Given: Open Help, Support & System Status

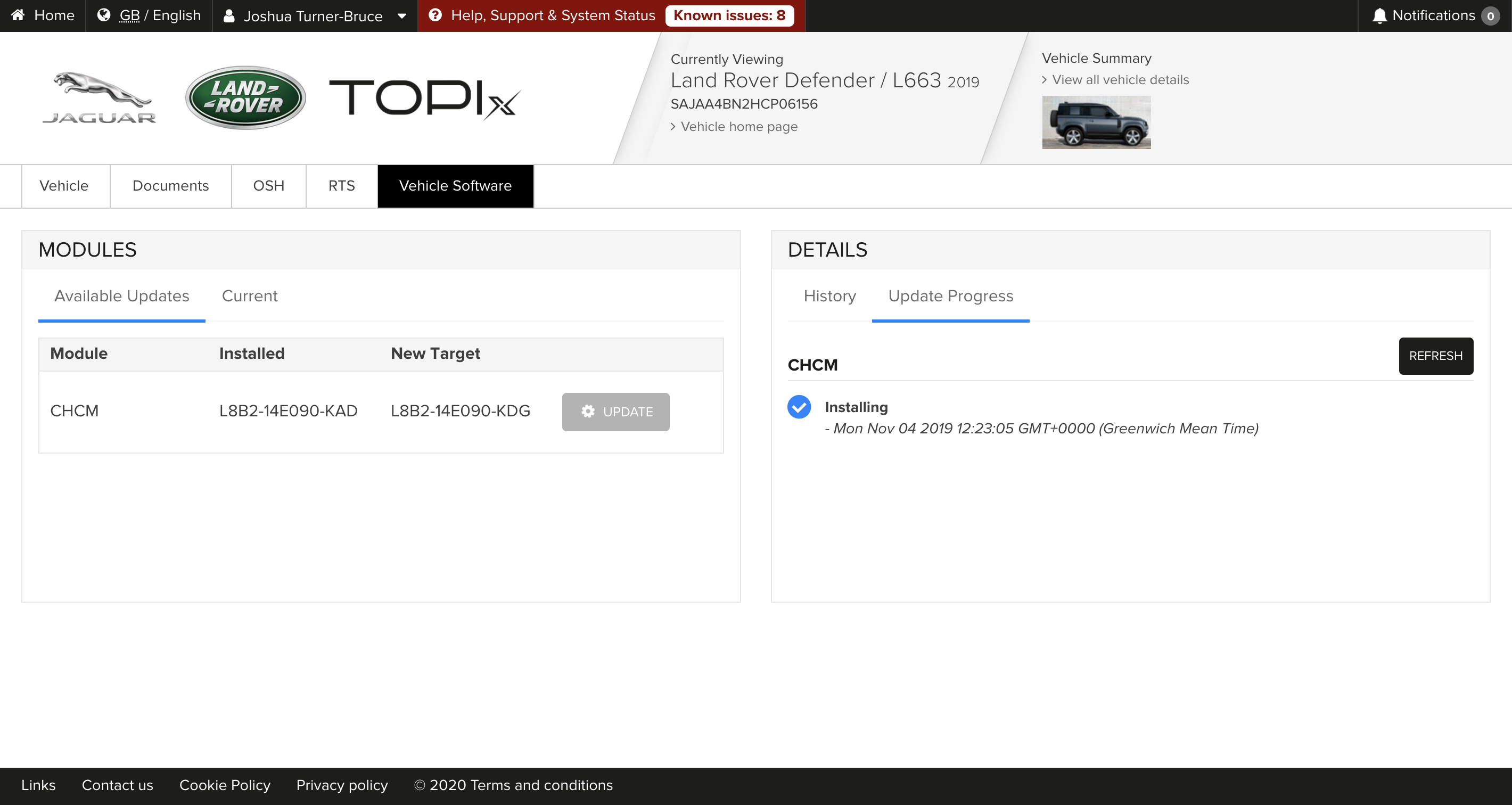Looking at the screenshot, I should tap(553, 15).
